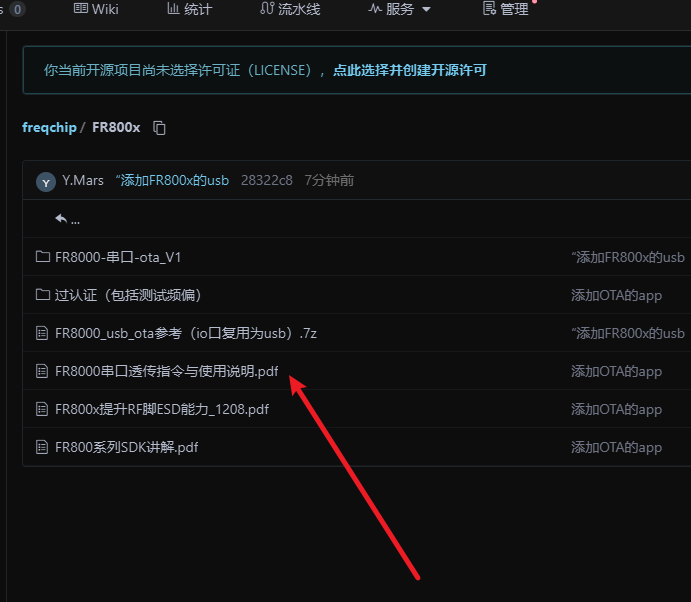This screenshot has width=691, height=602.
Task: Click file icon of FR8000串口透传指令与使用说明.pdf
Action: pos(42,371)
